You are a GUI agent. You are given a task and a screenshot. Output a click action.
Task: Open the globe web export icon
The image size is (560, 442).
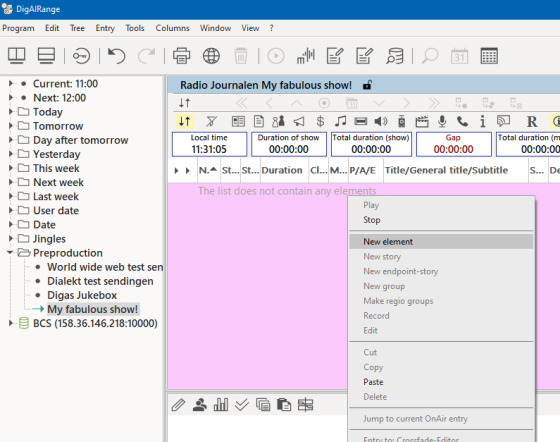pyautogui.click(x=211, y=56)
